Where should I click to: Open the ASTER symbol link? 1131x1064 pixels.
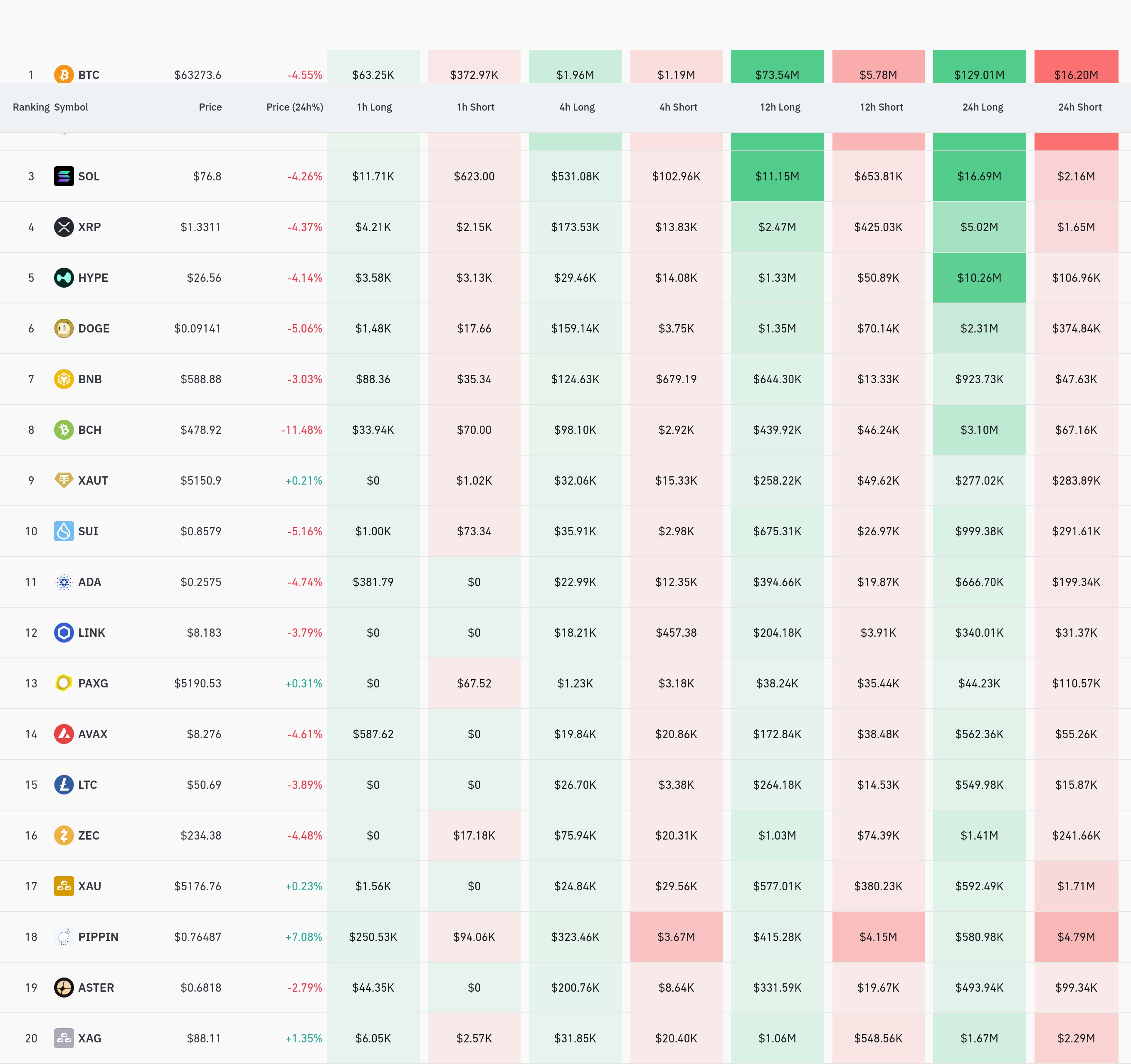click(96, 987)
